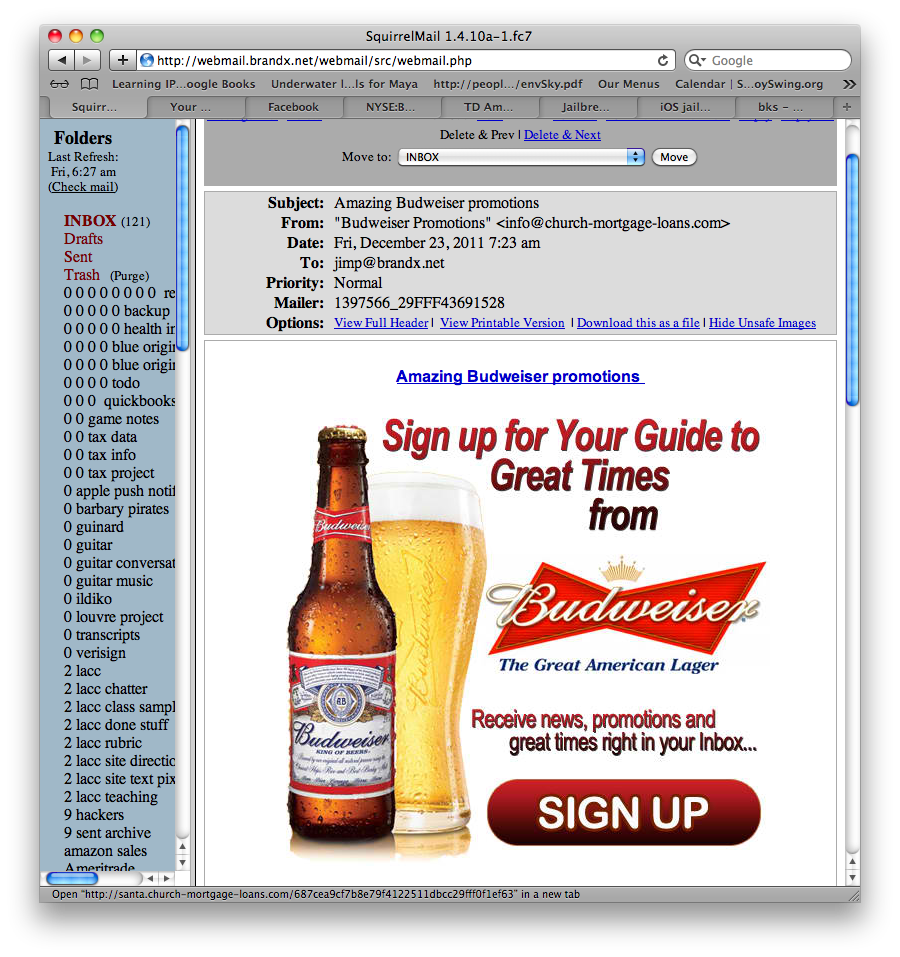The height and width of the screenshot is (957, 900).
Task: Switch to the iOS jail... tab
Action: pyautogui.click(x=685, y=107)
